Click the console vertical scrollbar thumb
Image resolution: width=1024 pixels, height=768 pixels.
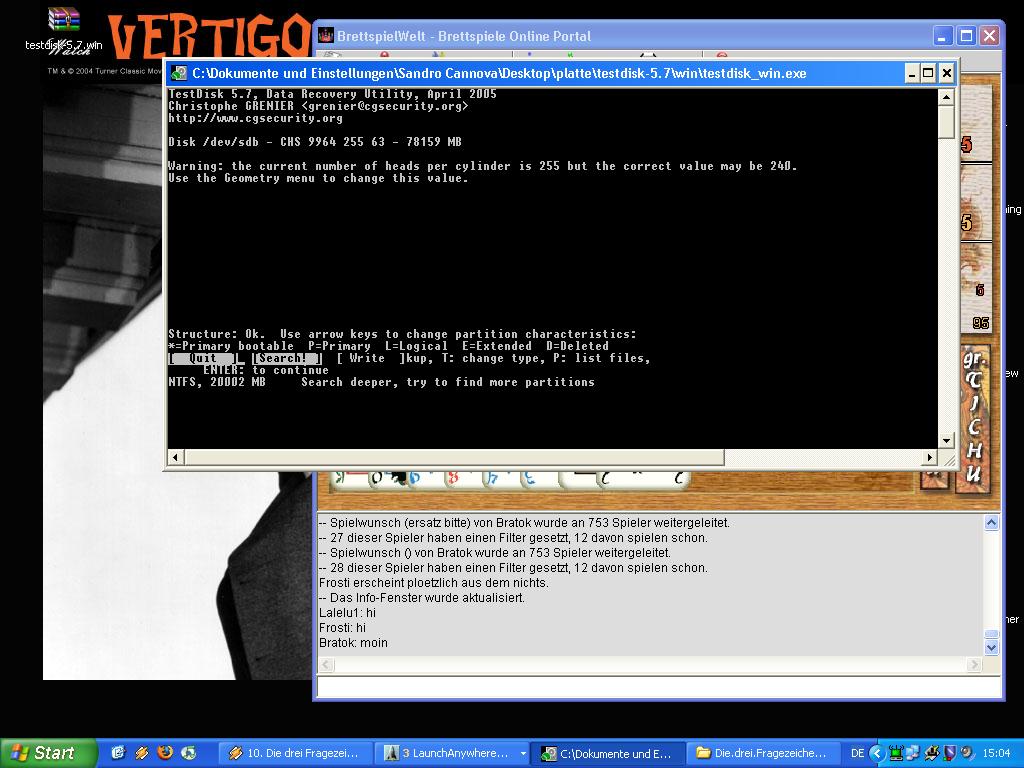tap(946, 121)
